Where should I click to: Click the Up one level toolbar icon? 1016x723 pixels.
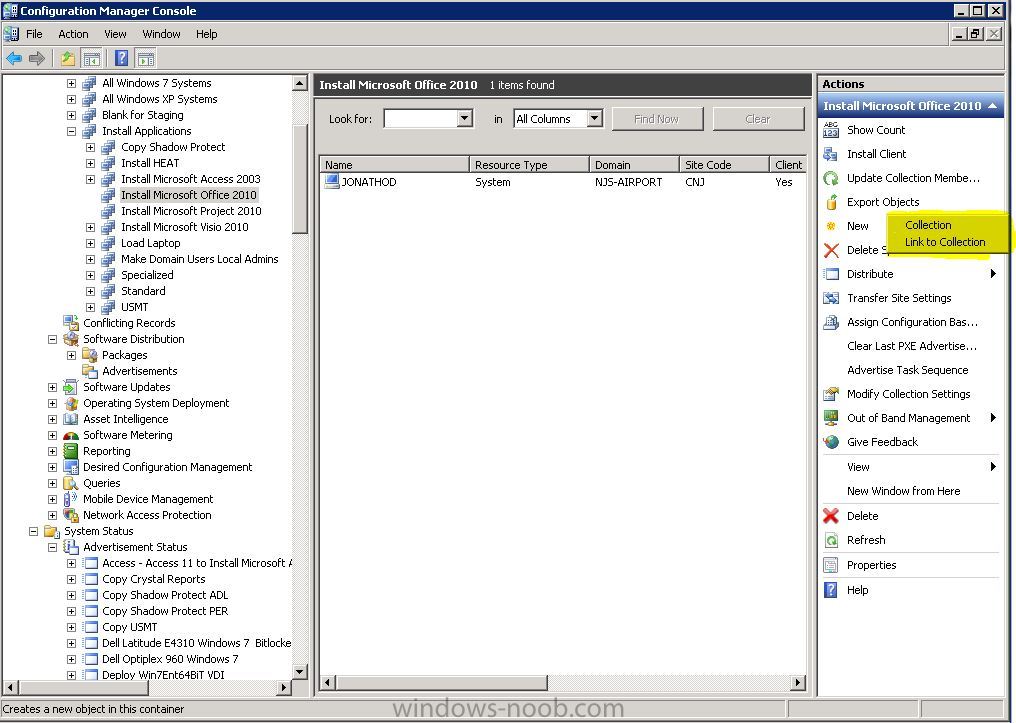pos(67,58)
